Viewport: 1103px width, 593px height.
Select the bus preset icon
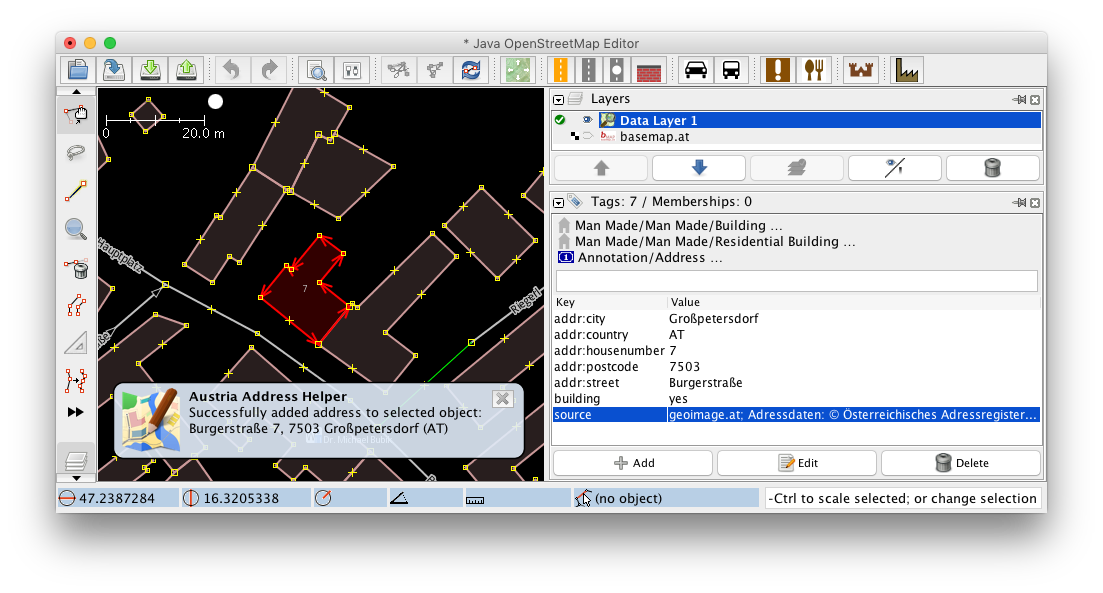click(732, 70)
